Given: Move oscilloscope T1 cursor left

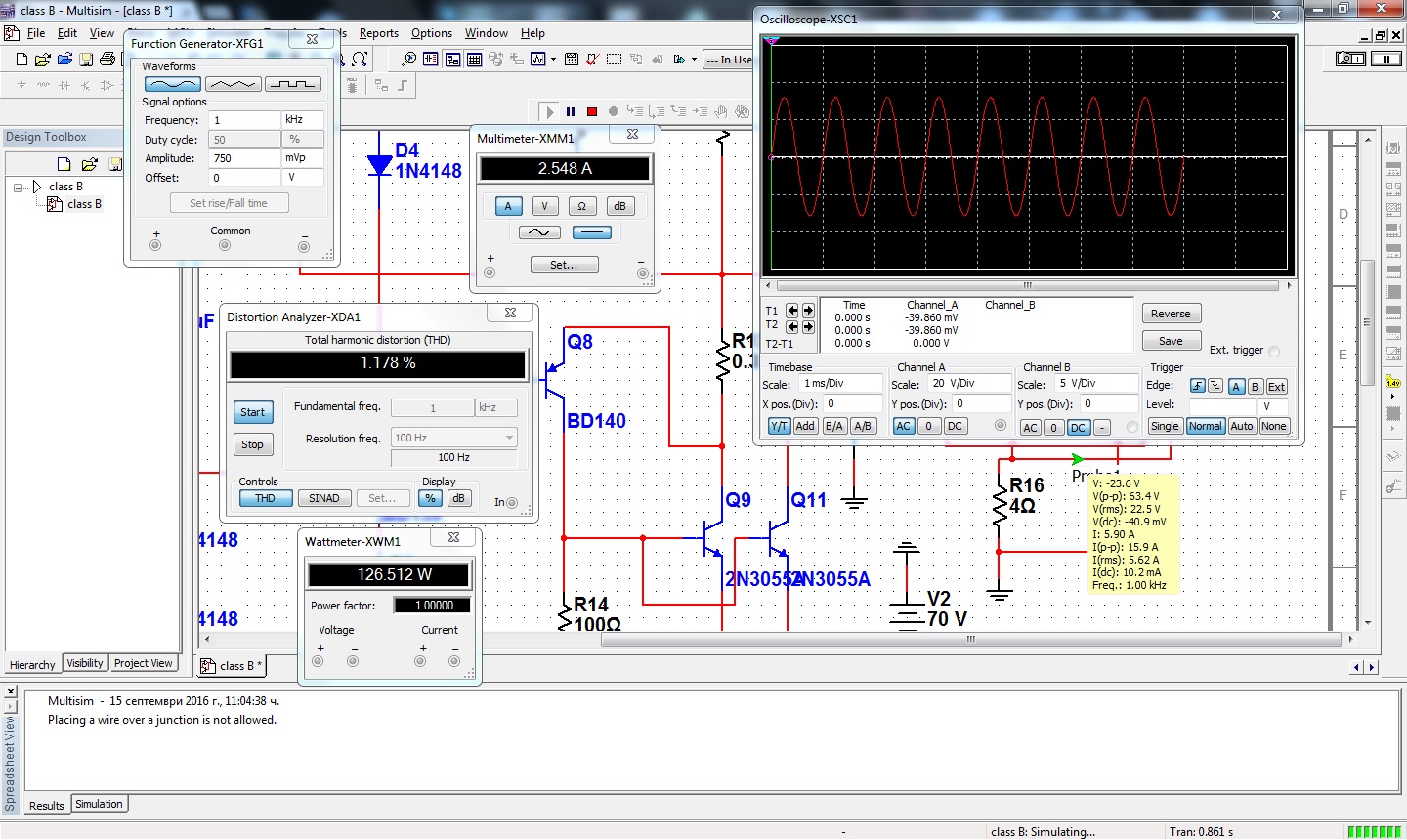Looking at the screenshot, I should point(792,311).
